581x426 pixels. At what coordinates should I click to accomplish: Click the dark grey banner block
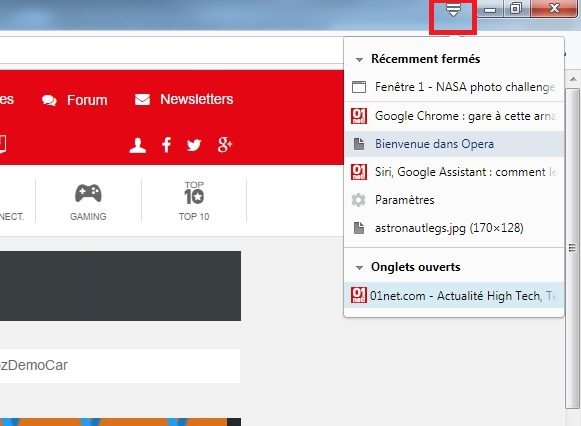click(x=120, y=286)
